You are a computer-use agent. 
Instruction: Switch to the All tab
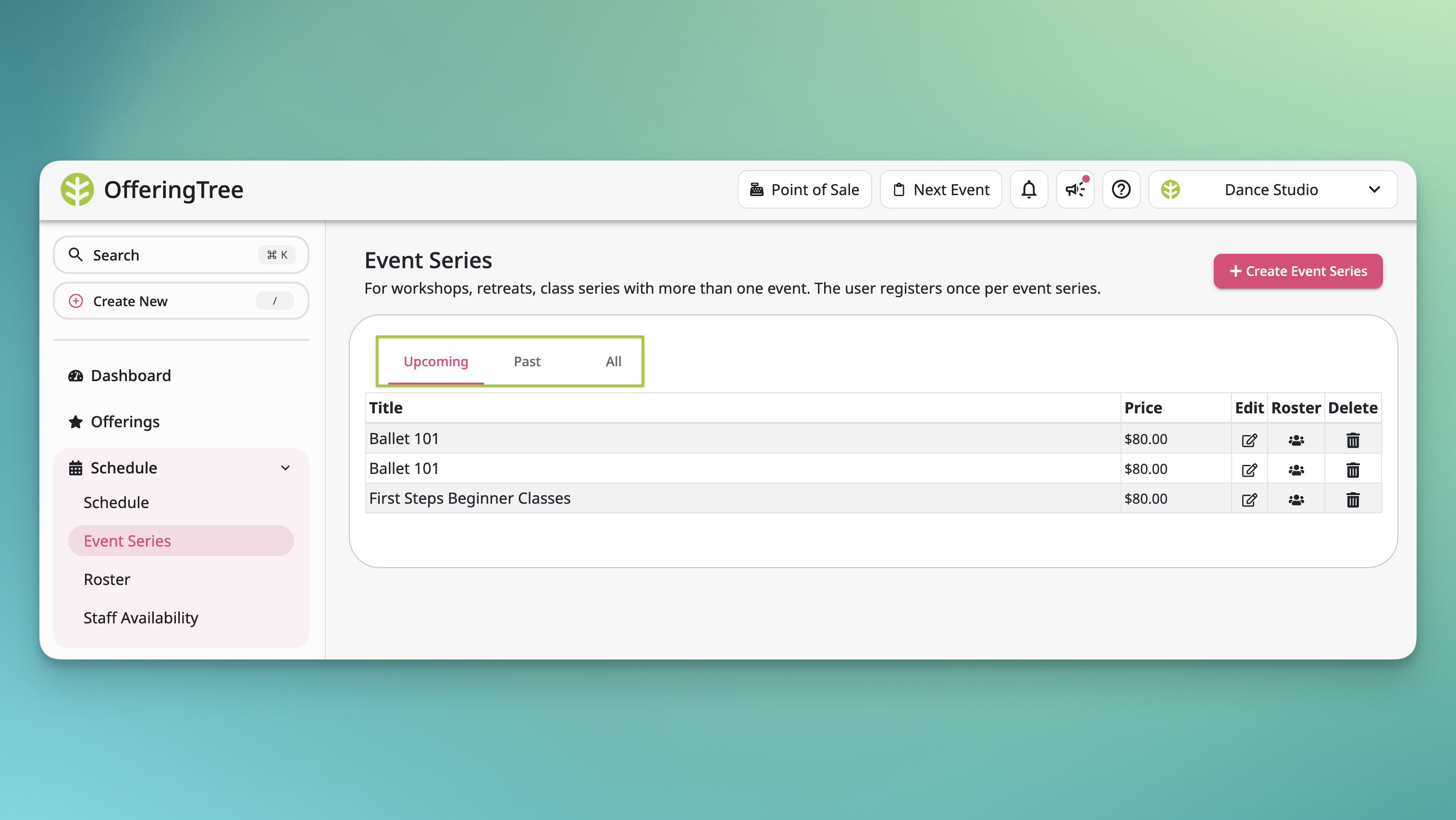pyautogui.click(x=613, y=361)
